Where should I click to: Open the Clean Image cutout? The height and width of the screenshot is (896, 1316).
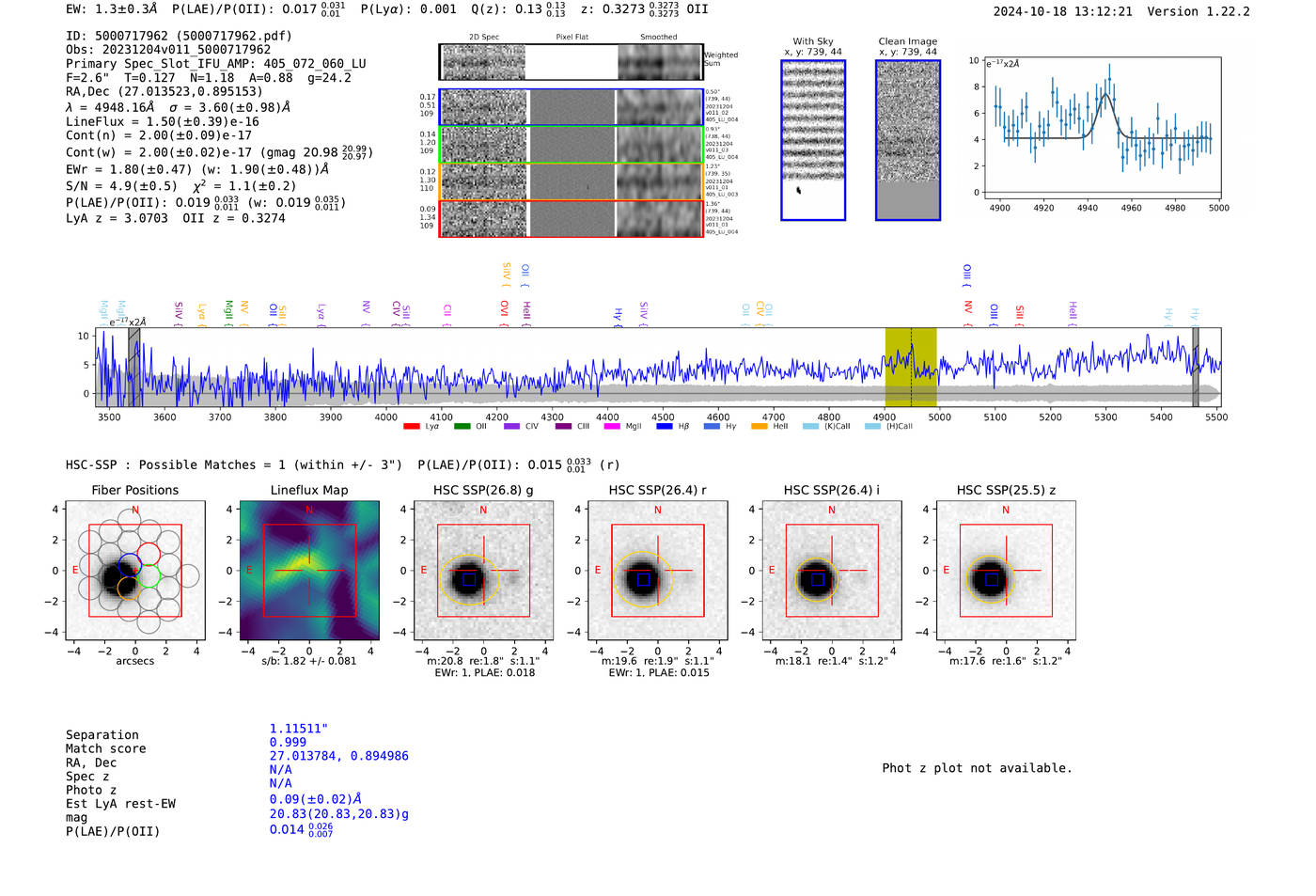[908, 140]
